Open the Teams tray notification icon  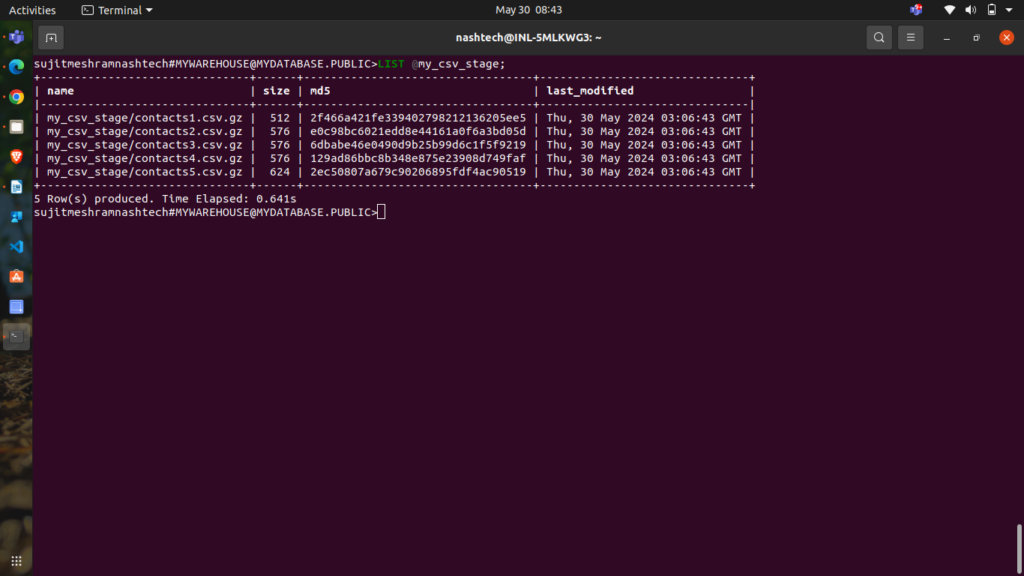tap(916, 10)
